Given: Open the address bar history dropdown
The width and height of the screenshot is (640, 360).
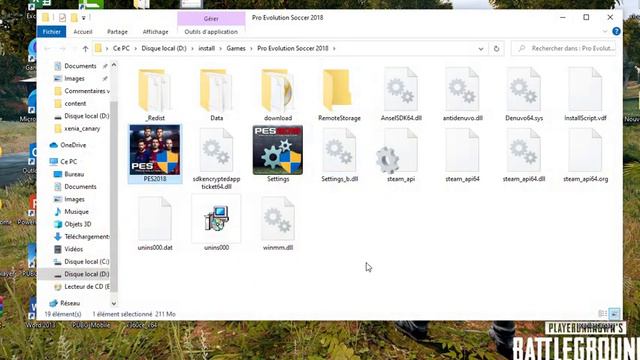Looking at the screenshot, I should click(481, 49).
